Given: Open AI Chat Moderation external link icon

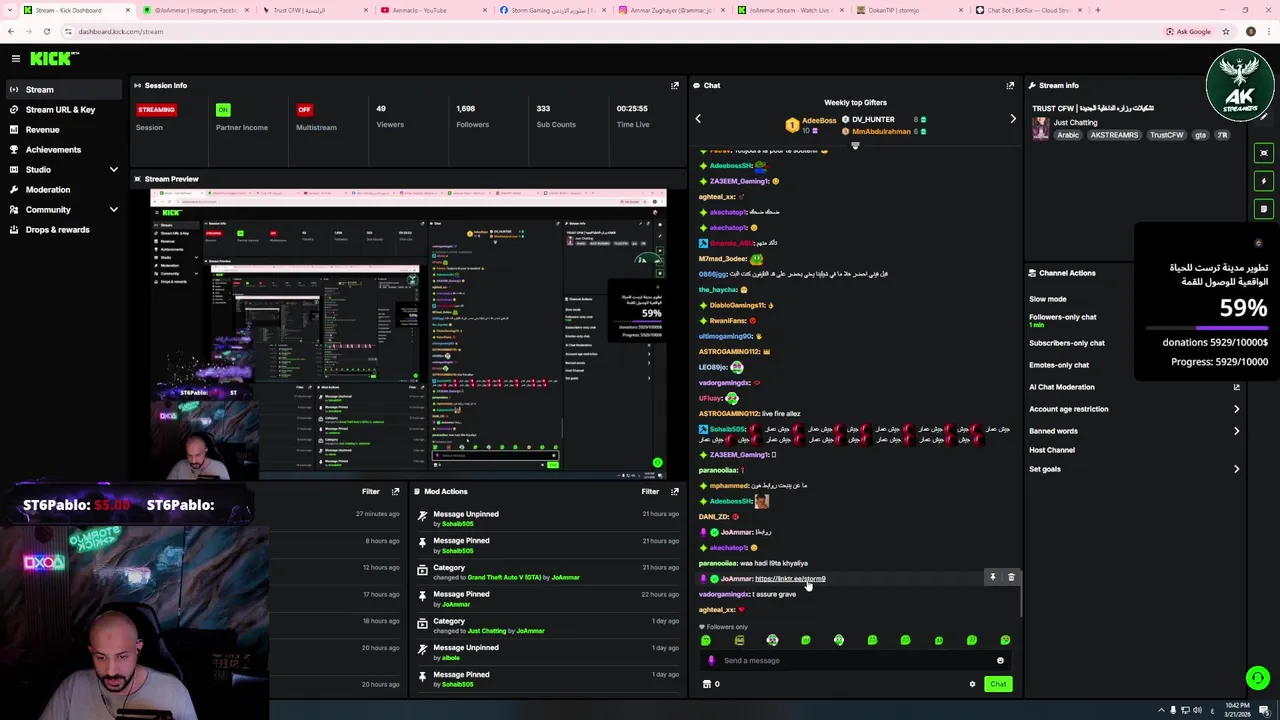Looking at the screenshot, I should point(1236,387).
